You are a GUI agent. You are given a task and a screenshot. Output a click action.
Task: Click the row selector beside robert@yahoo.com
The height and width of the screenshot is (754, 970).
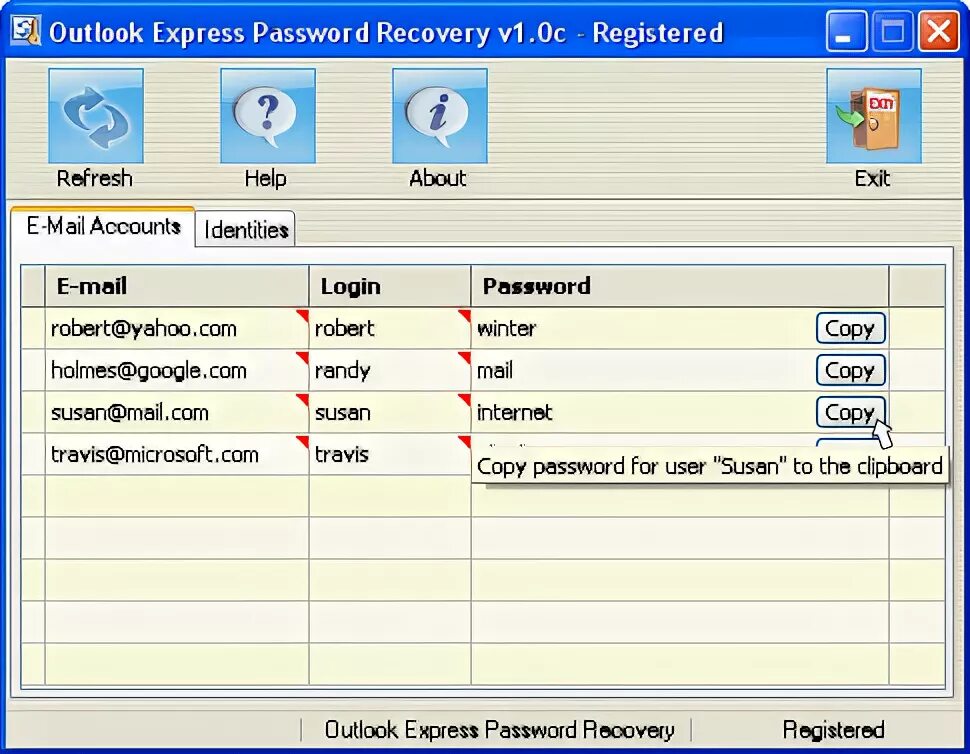coord(33,328)
